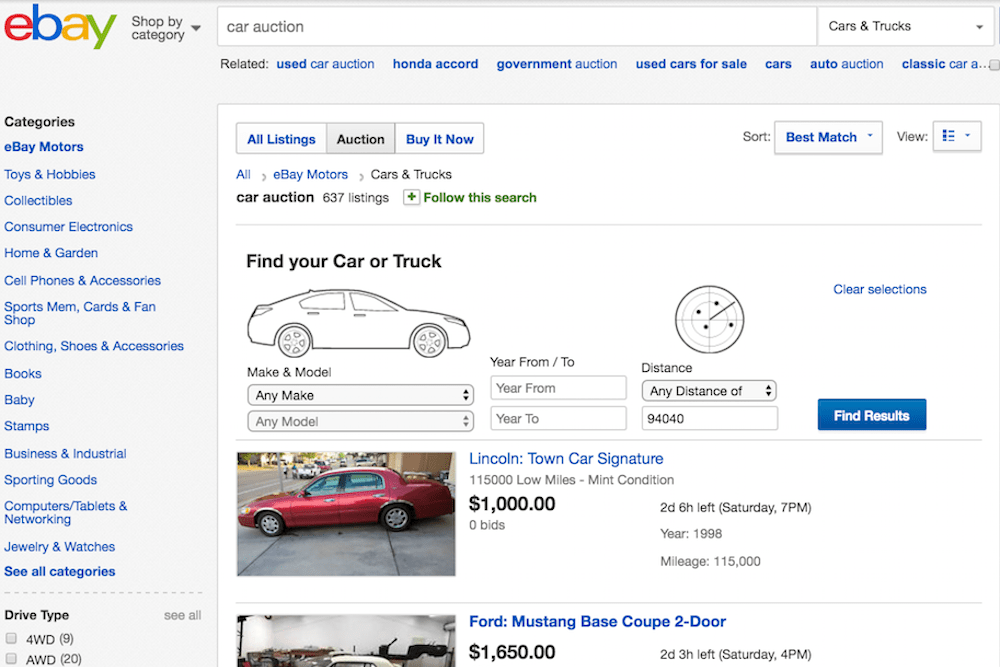Click the Ford Mustang listing thumbnail
The width and height of the screenshot is (1000, 667).
coord(346,641)
